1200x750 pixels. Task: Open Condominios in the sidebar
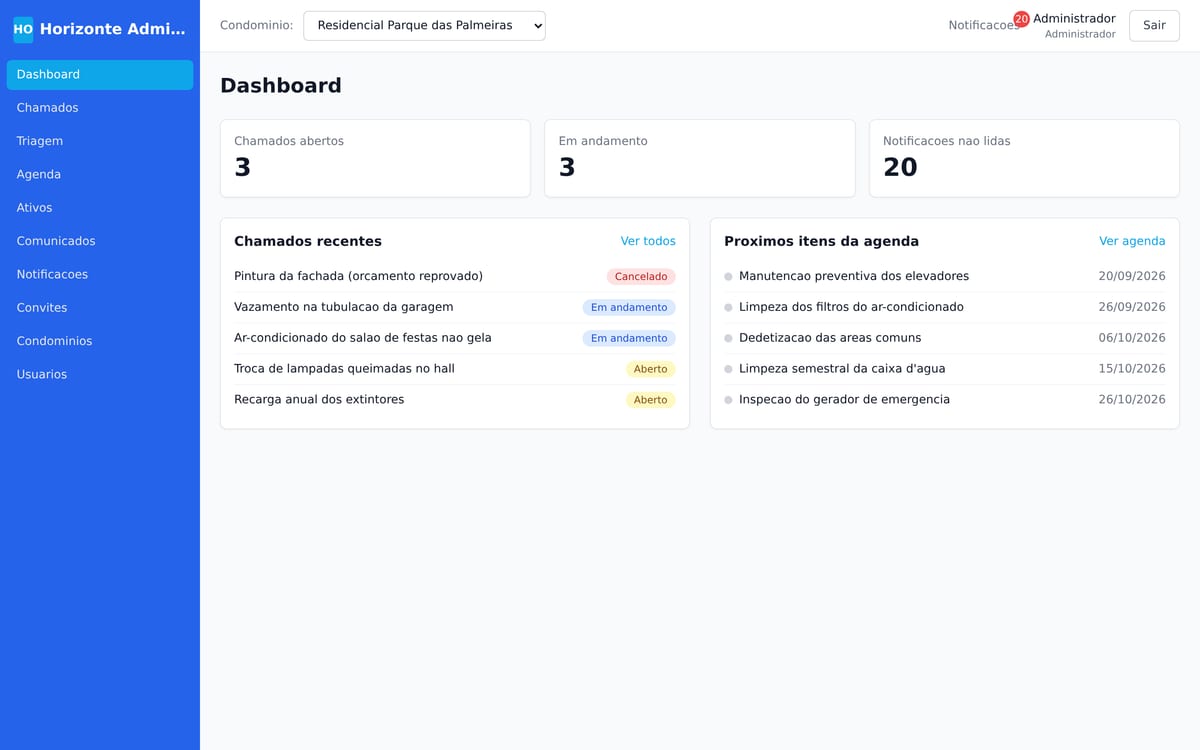point(100,341)
